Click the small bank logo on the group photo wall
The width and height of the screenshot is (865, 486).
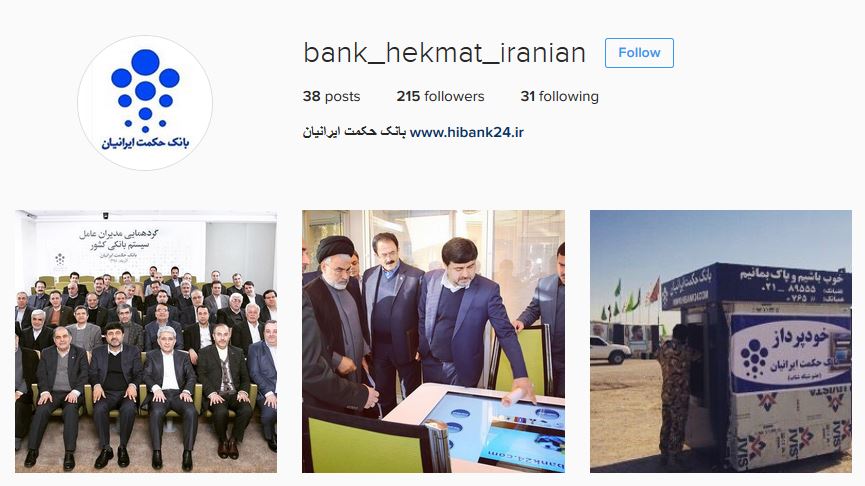tap(60, 259)
